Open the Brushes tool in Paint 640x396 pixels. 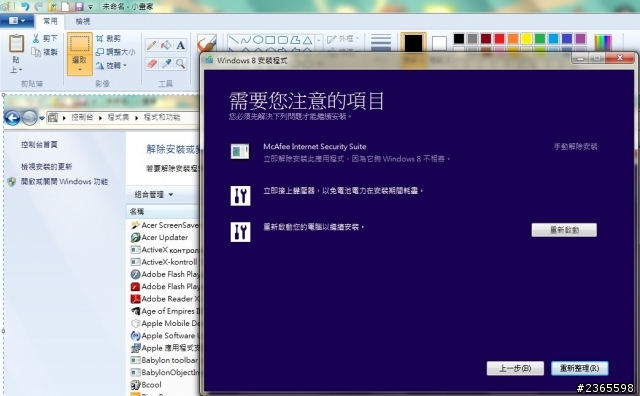[x=207, y=42]
